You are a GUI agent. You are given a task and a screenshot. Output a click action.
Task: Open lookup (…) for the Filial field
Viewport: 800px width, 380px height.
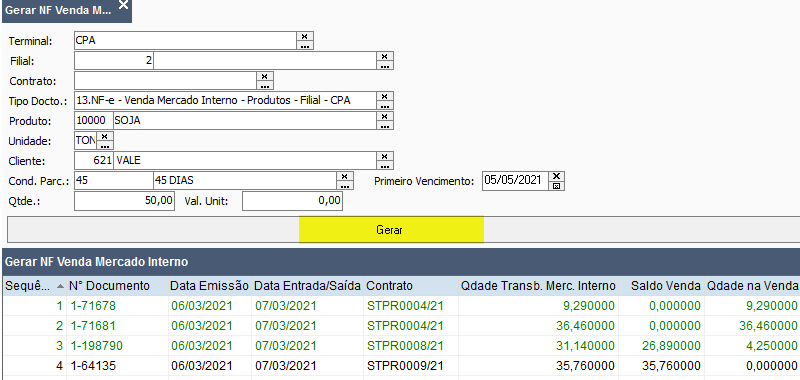[385, 65]
